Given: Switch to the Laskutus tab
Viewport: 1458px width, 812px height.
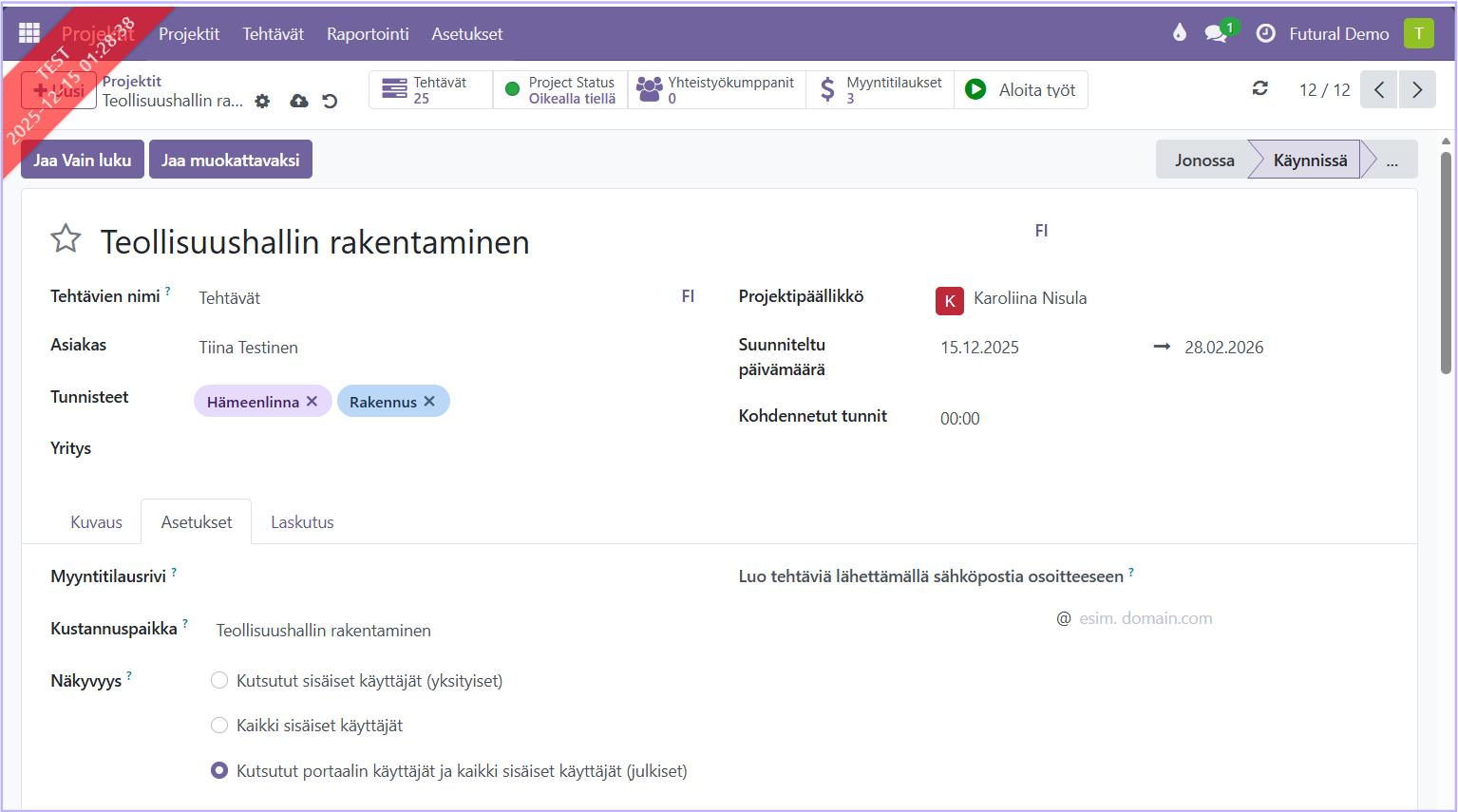Looking at the screenshot, I should click(x=302, y=522).
